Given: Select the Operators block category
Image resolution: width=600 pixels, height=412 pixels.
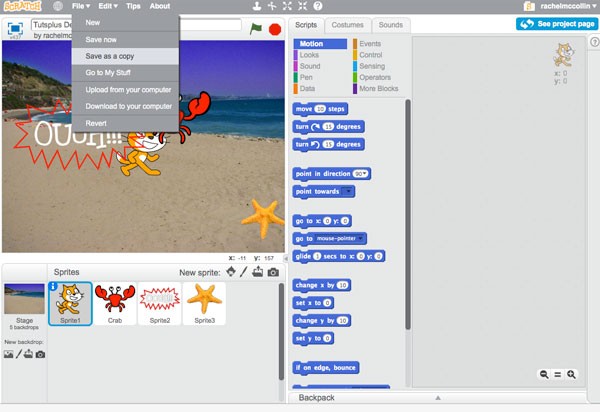Looking at the screenshot, I should (379, 77).
